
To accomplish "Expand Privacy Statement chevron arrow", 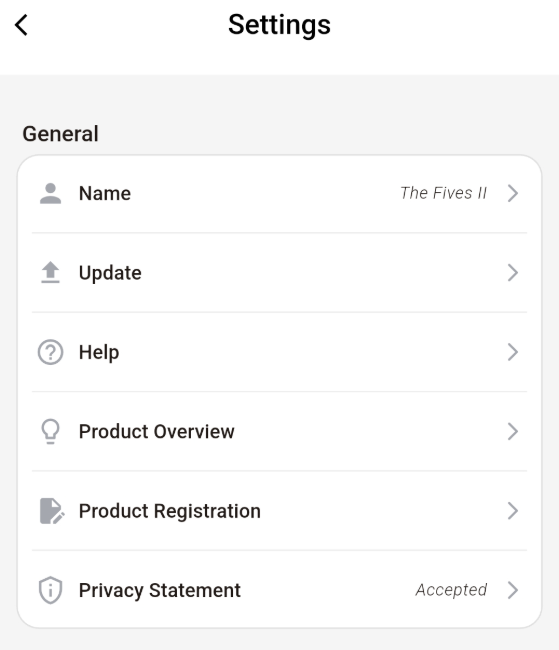I will [x=513, y=590].
